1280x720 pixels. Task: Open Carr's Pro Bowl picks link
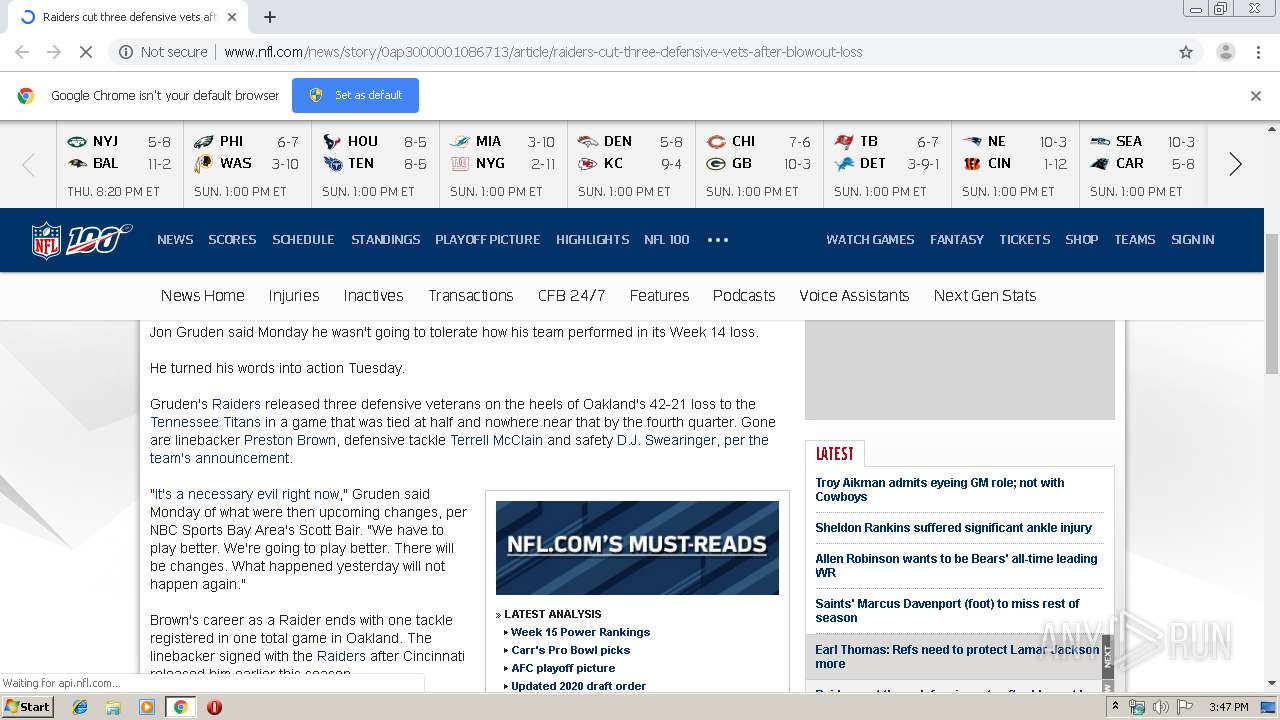[x=570, y=650]
